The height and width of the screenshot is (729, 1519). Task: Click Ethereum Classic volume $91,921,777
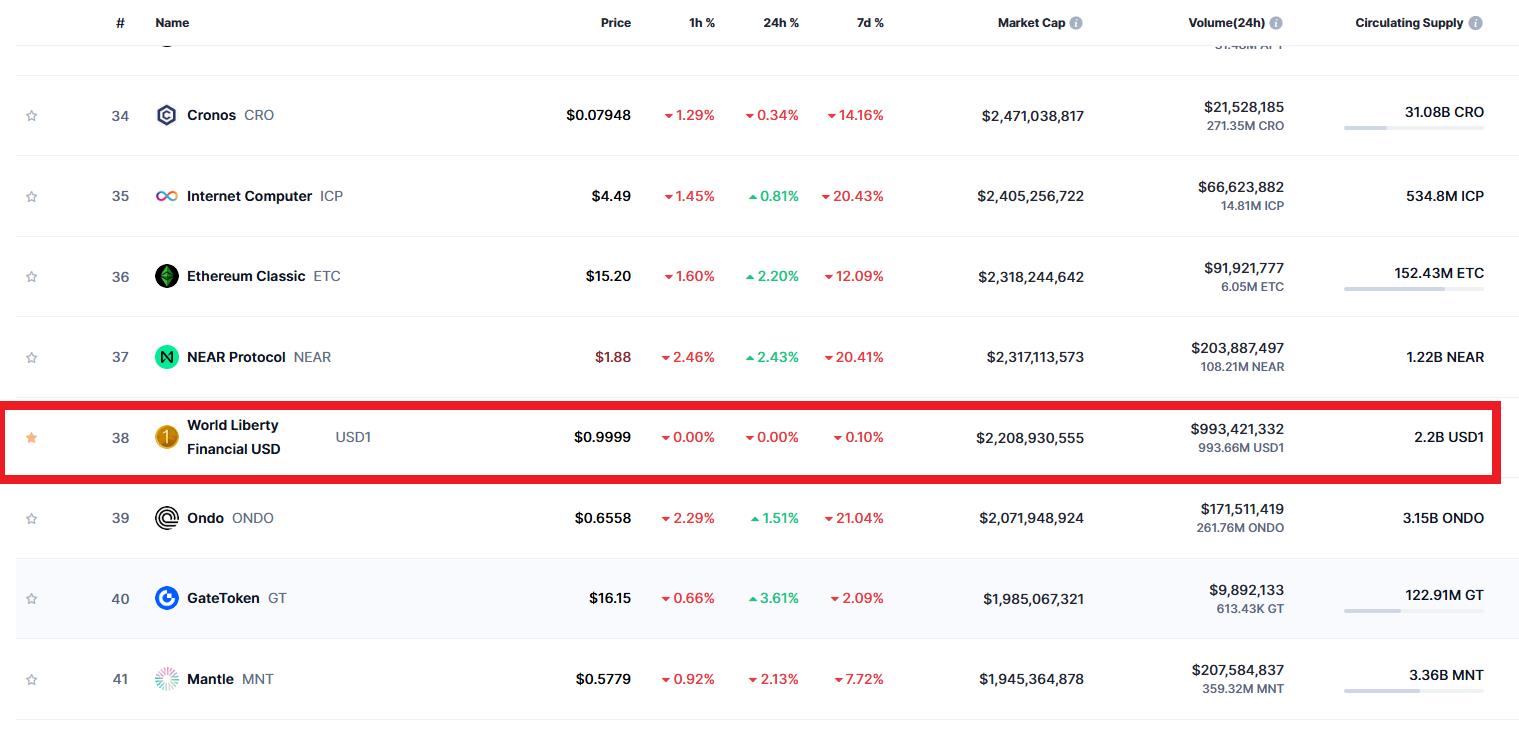click(1244, 268)
